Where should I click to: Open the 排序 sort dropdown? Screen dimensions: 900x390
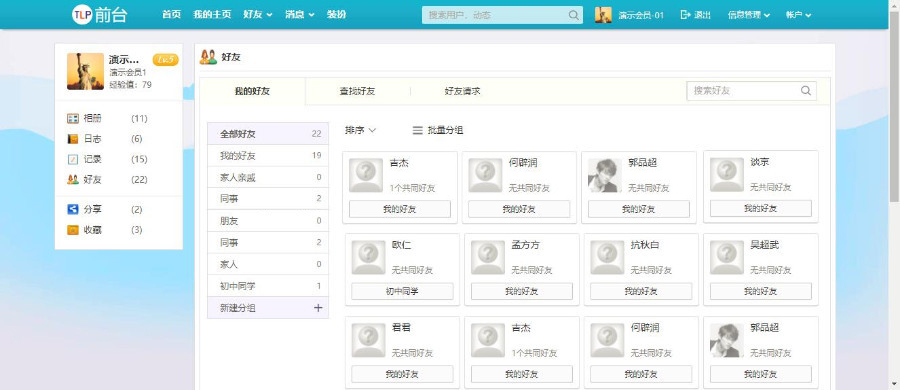[360, 130]
